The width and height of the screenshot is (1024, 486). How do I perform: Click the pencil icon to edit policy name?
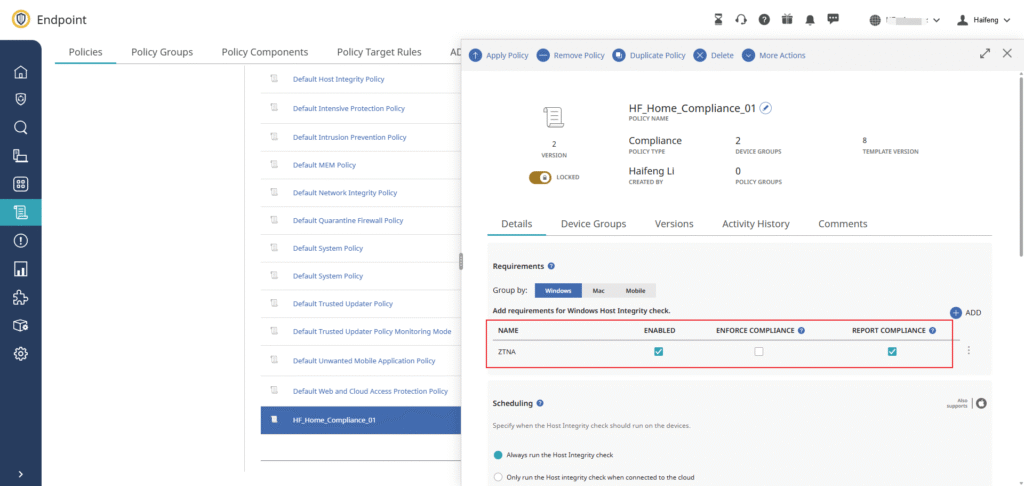point(766,108)
